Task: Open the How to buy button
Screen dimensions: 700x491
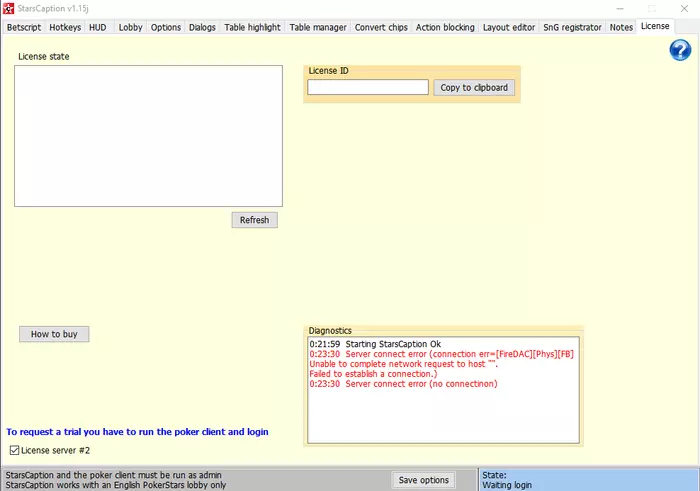Action: point(54,334)
